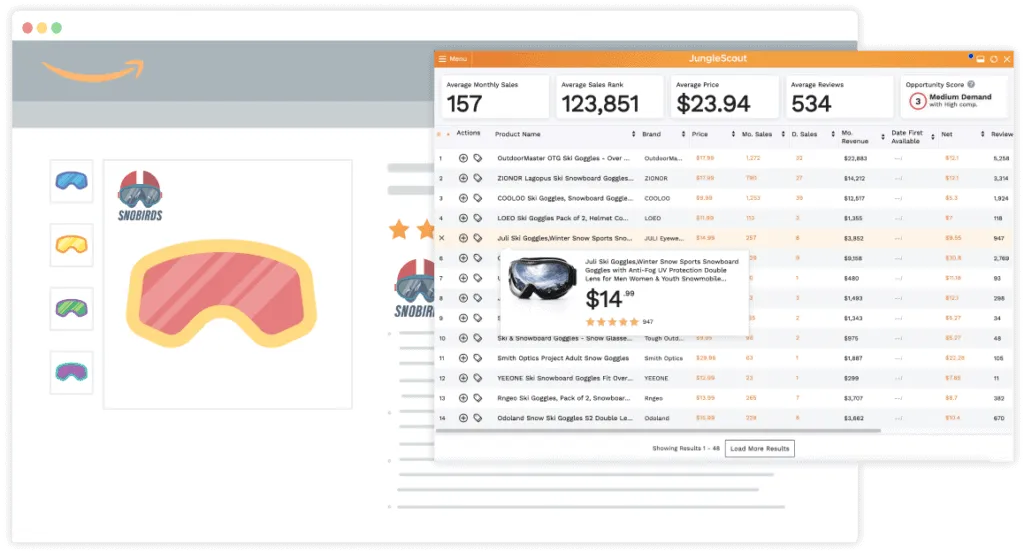Viewport: 1024px width, 553px height.
Task: Click the horizontal scrollbar under the table
Action: [658, 431]
